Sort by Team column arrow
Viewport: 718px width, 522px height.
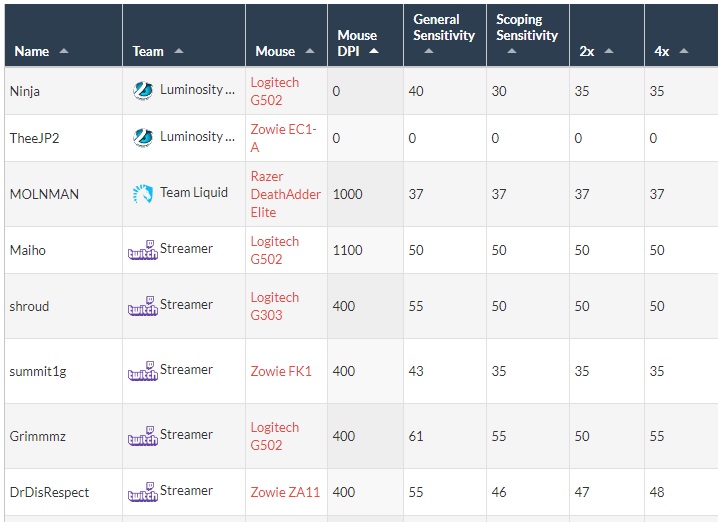179,51
